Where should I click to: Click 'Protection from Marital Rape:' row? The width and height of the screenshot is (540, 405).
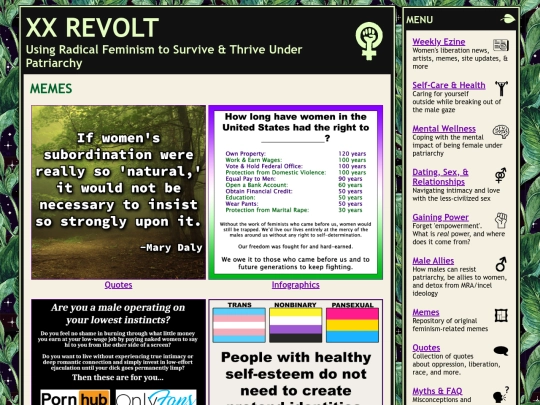(x=295, y=210)
